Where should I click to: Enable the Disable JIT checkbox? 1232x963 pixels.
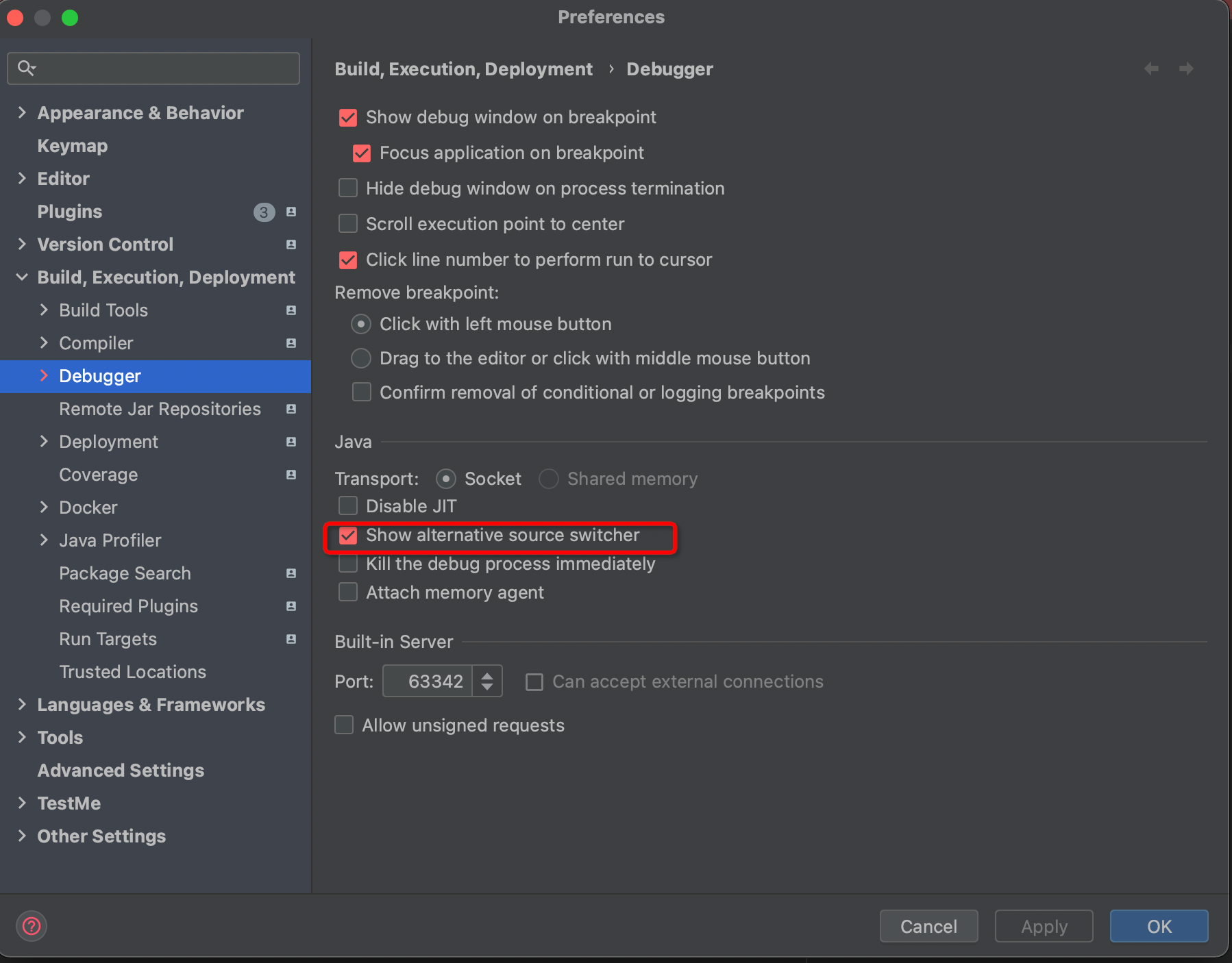pyautogui.click(x=348, y=506)
